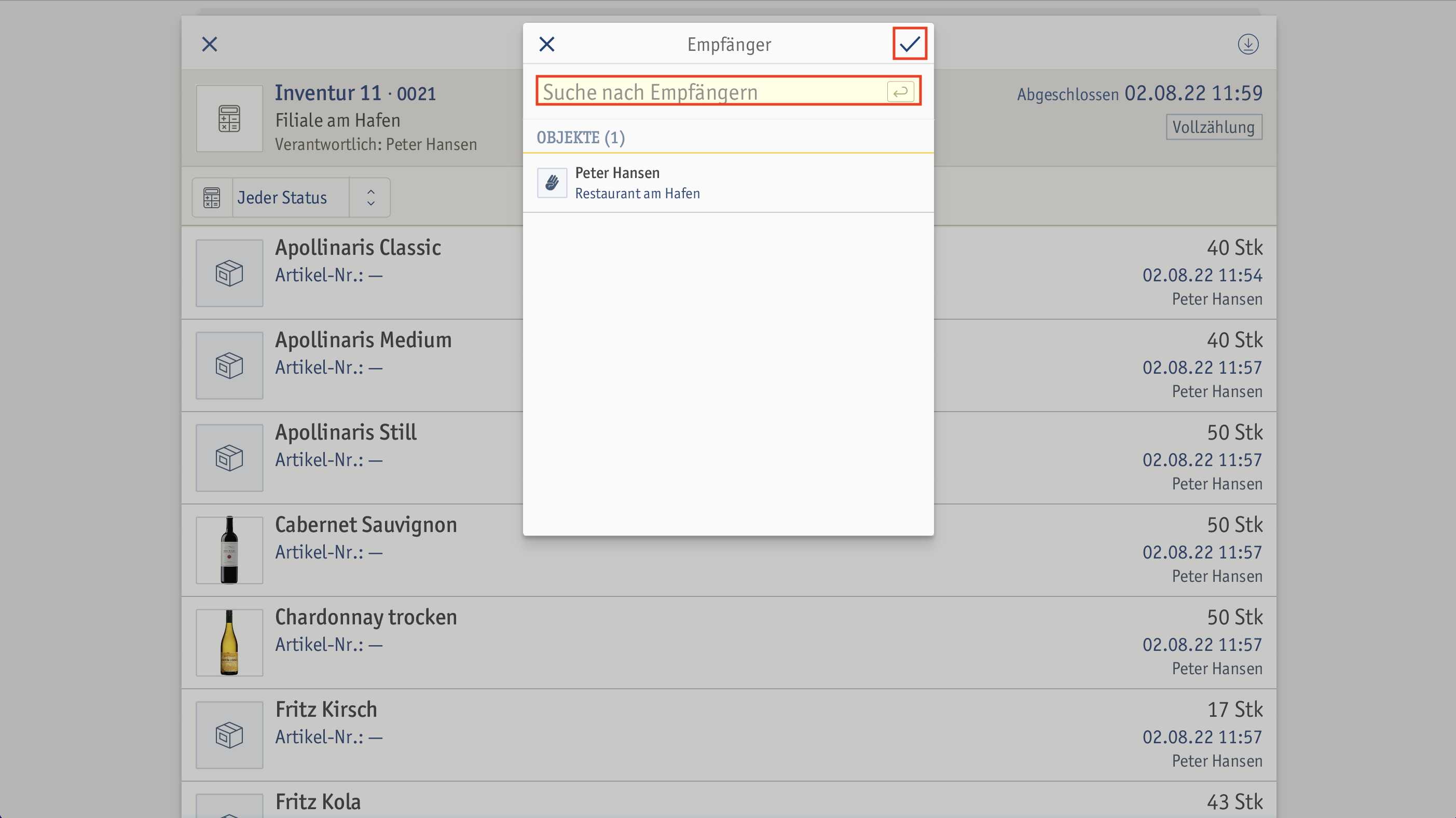This screenshot has width=1456, height=818.
Task: Click Restaurant am Hafen subtitle under Peter Hansen
Action: [637, 193]
